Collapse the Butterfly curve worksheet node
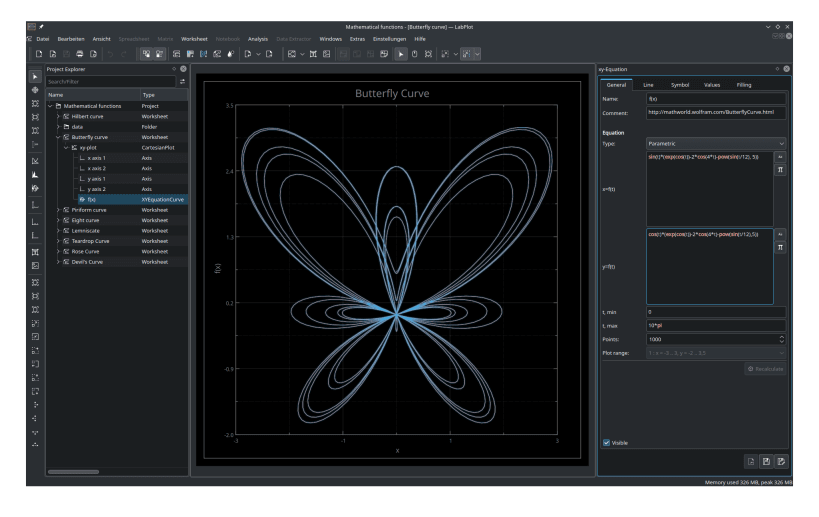The image size is (819, 517). (58, 137)
